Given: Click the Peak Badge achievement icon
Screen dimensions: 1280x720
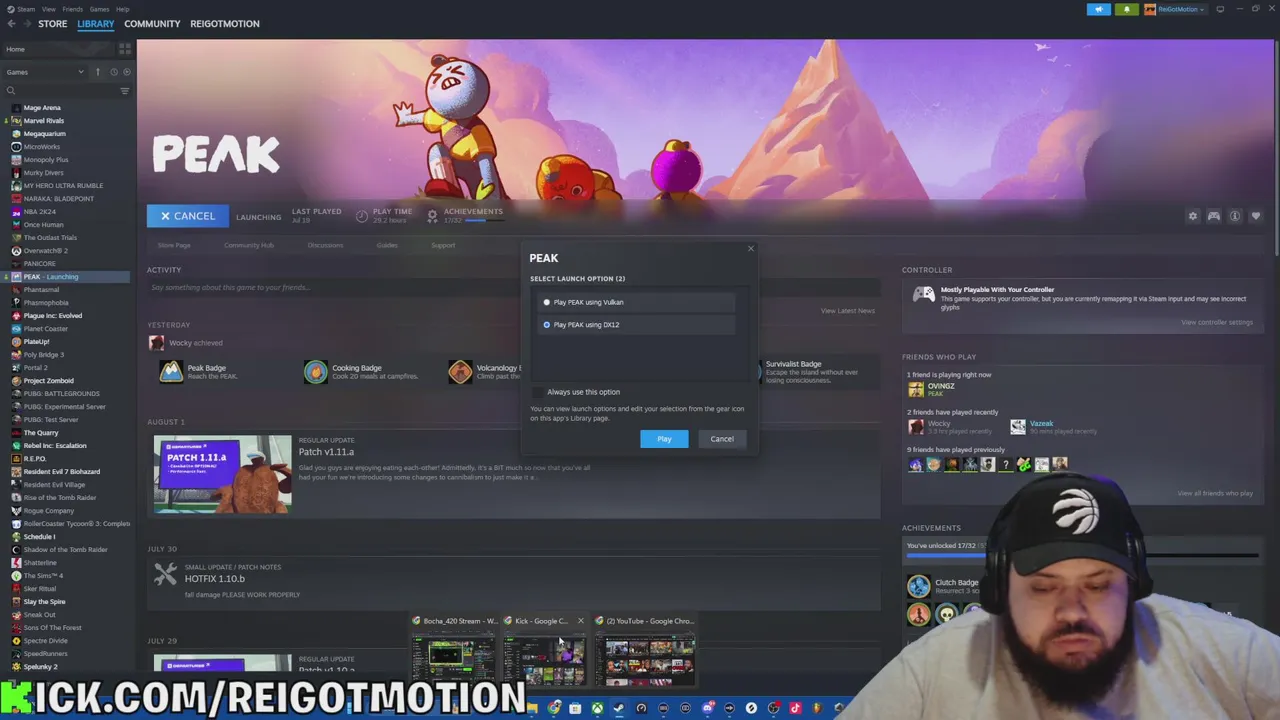Looking at the screenshot, I should [171, 372].
